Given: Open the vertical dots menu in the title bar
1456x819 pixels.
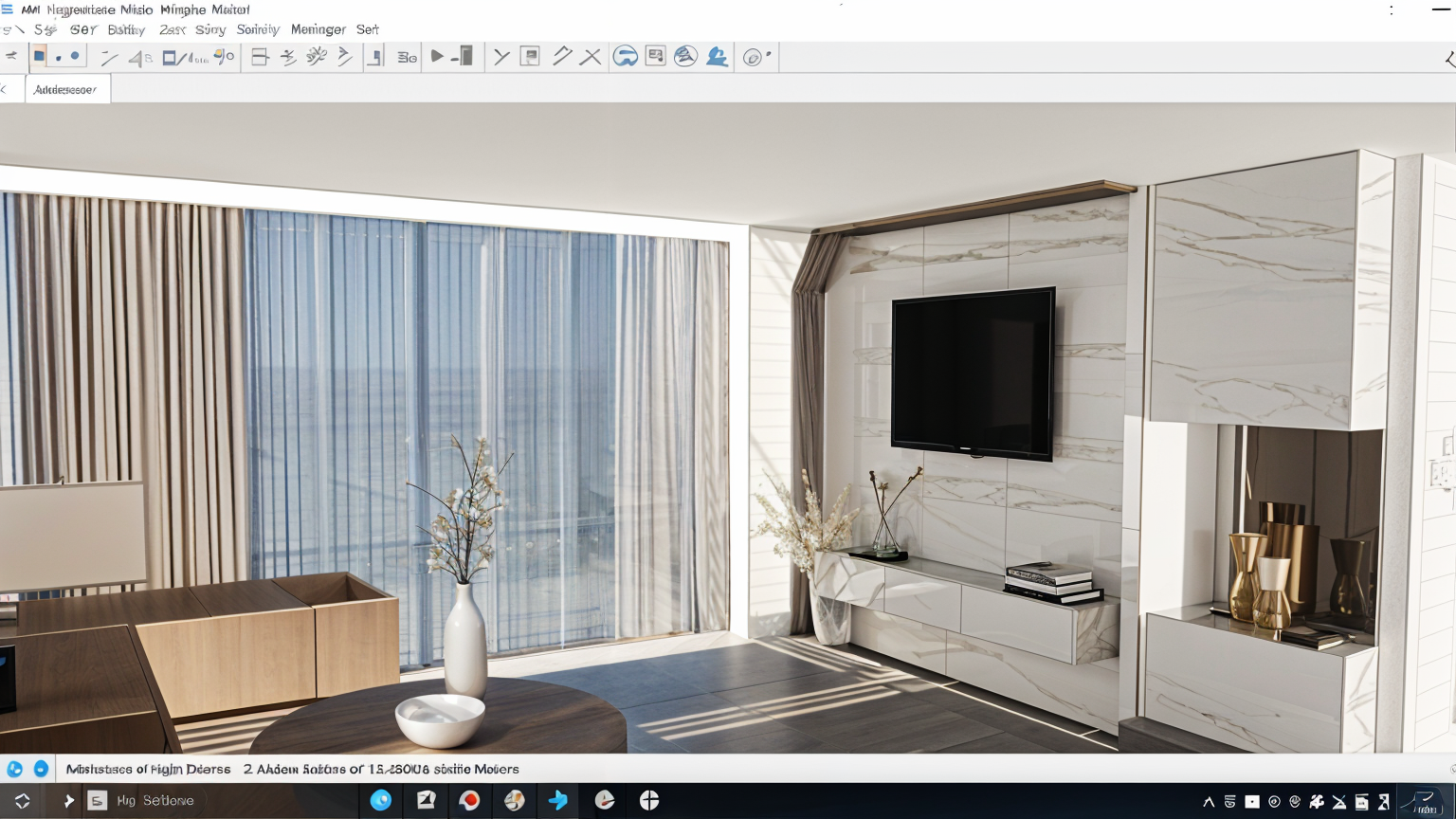Looking at the screenshot, I should (1392, 10).
